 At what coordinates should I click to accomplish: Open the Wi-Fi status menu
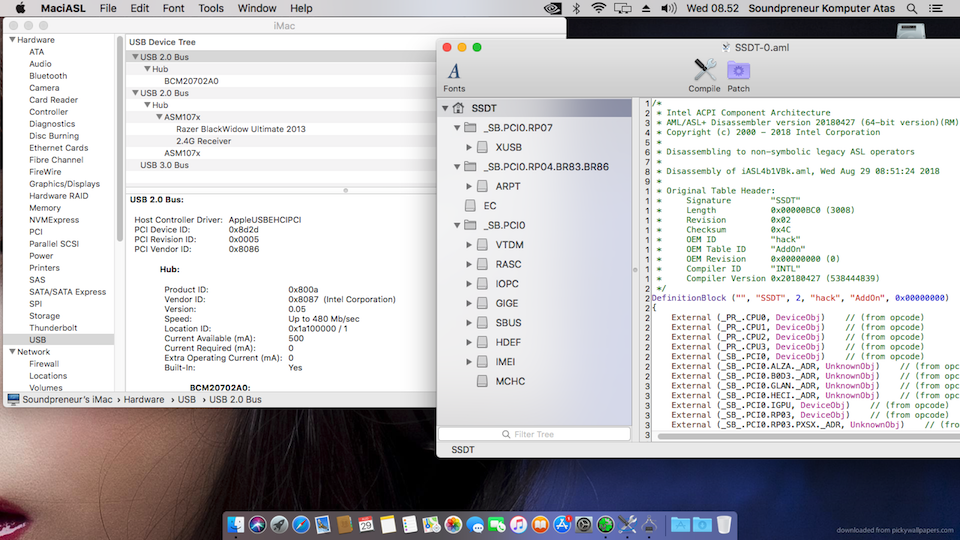click(598, 9)
